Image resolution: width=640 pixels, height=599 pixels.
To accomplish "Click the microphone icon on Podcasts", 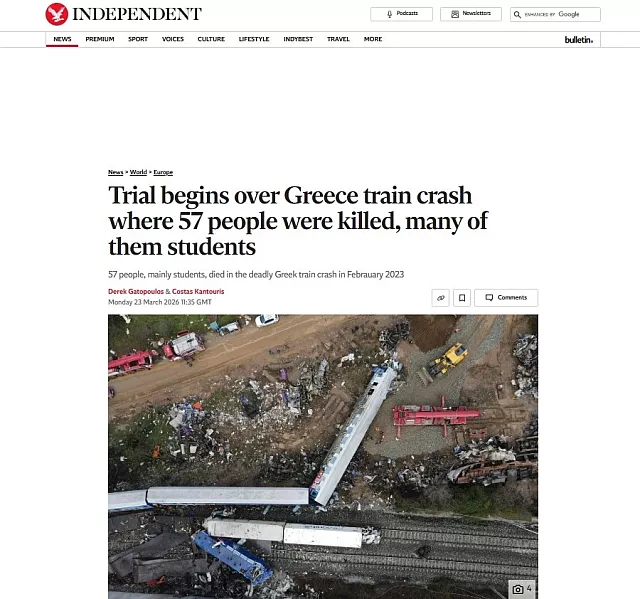I will point(389,14).
